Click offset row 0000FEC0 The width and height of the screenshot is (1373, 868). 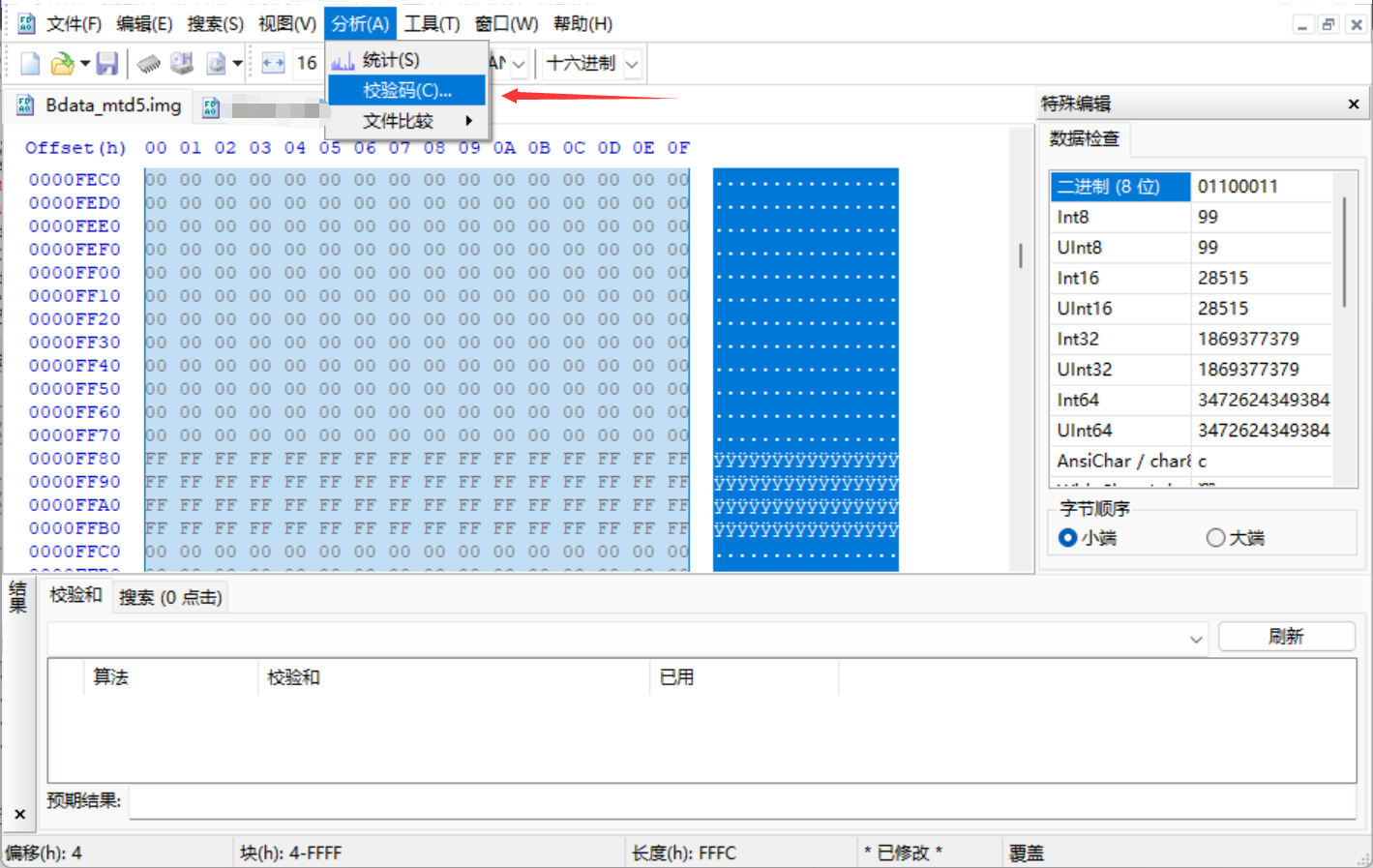tap(75, 180)
